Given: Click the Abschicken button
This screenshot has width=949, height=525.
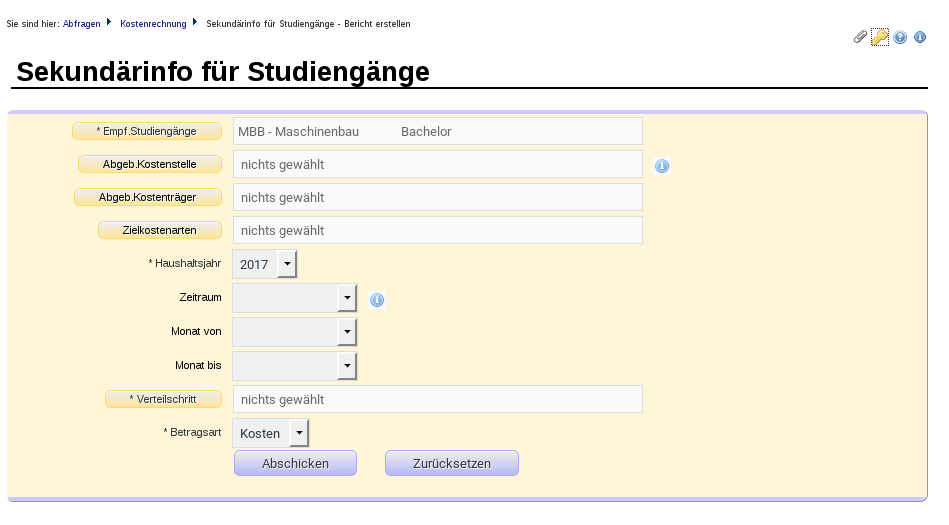Looking at the screenshot, I should click(x=295, y=463).
